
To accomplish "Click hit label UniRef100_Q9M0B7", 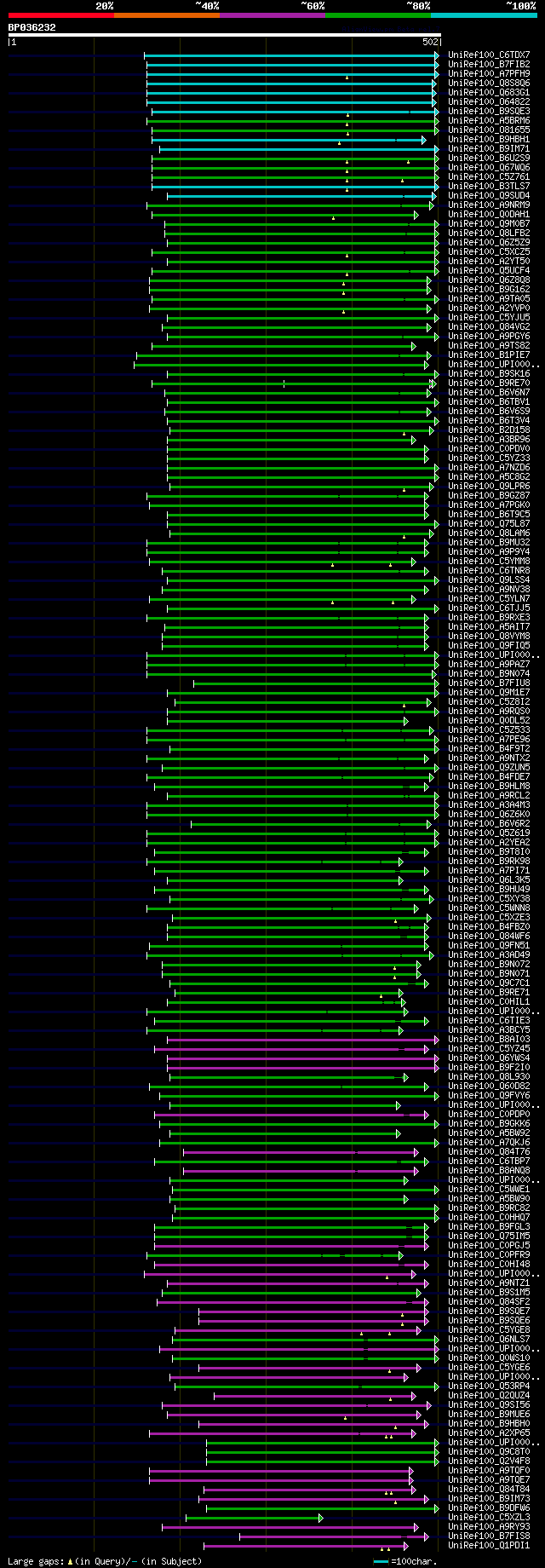I will (x=489, y=223).
